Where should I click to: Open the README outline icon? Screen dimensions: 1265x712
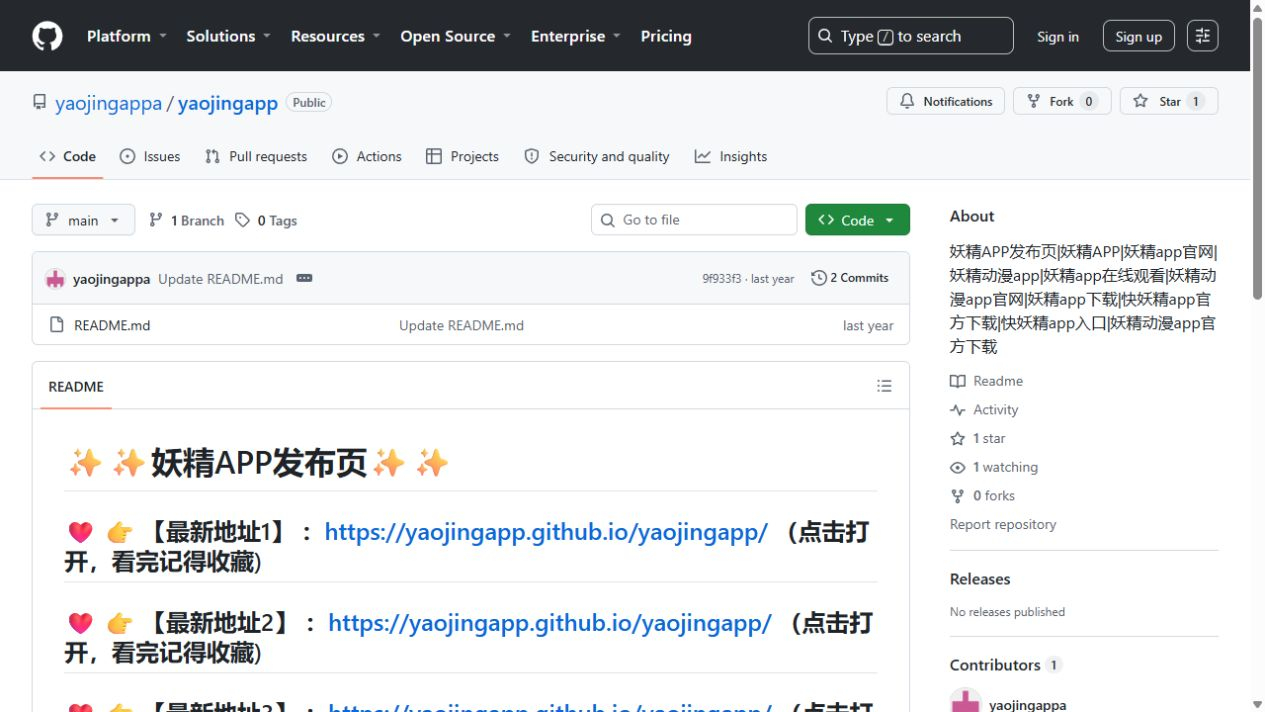pyautogui.click(x=884, y=386)
